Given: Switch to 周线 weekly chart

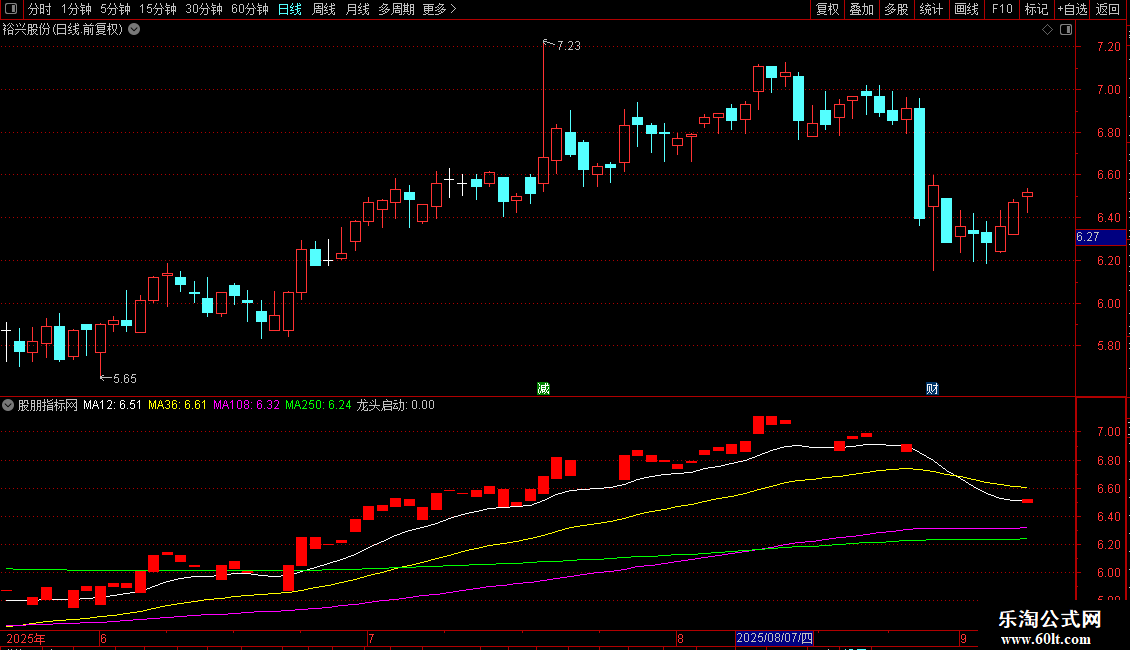Looking at the screenshot, I should point(324,9).
